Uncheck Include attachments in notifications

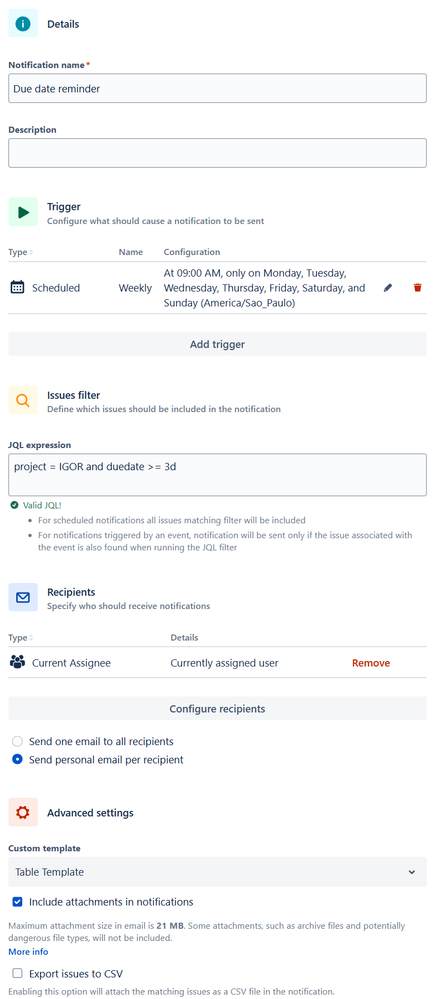[x=17, y=902]
